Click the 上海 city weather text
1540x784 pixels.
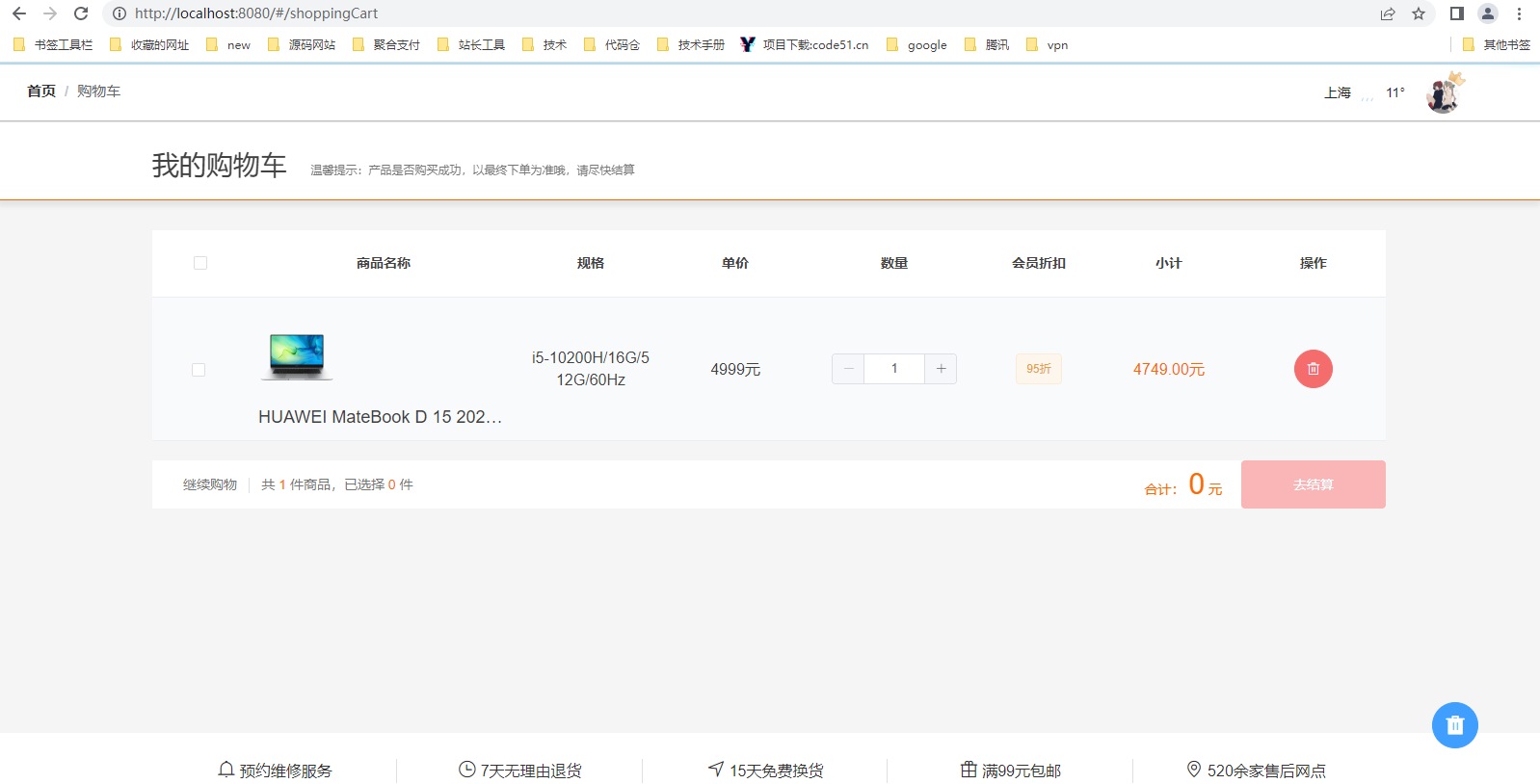(1338, 92)
